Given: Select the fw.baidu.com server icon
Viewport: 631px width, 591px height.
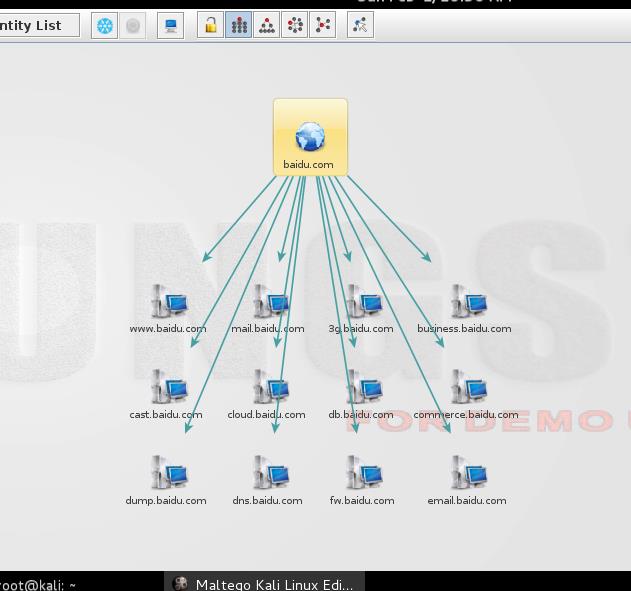Looking at the screenshot, I should pos(364,472).
